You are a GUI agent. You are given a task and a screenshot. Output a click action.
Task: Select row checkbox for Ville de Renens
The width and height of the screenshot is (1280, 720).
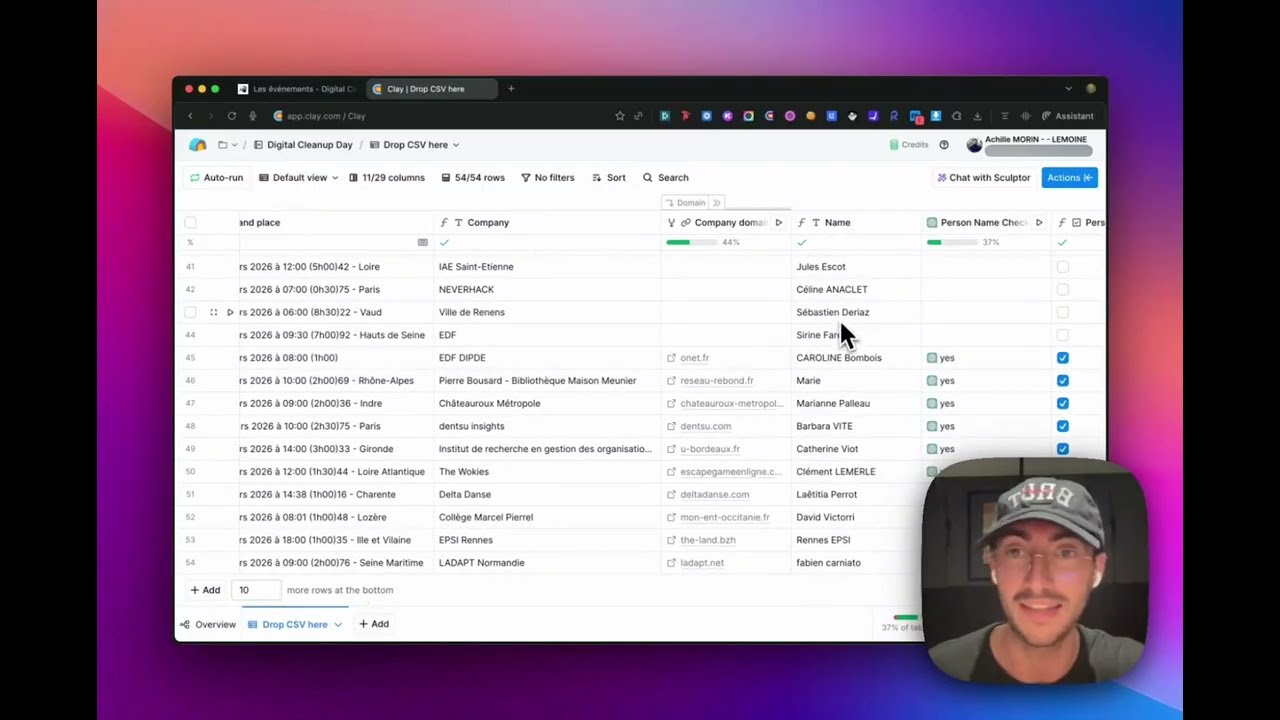point(190,312)
